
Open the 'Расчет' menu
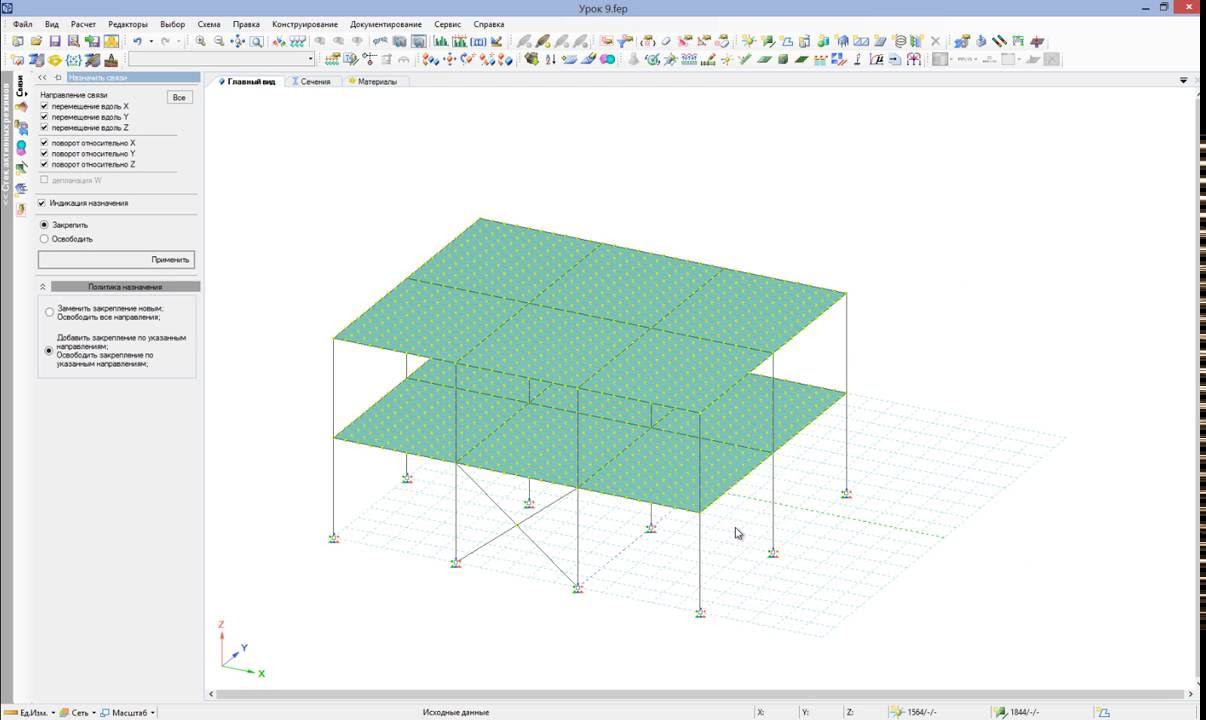(x=83, y=24)
